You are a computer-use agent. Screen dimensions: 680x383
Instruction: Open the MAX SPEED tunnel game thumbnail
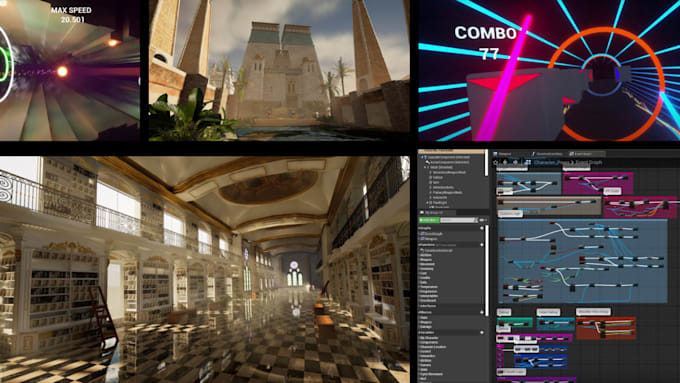click(70, 70)
